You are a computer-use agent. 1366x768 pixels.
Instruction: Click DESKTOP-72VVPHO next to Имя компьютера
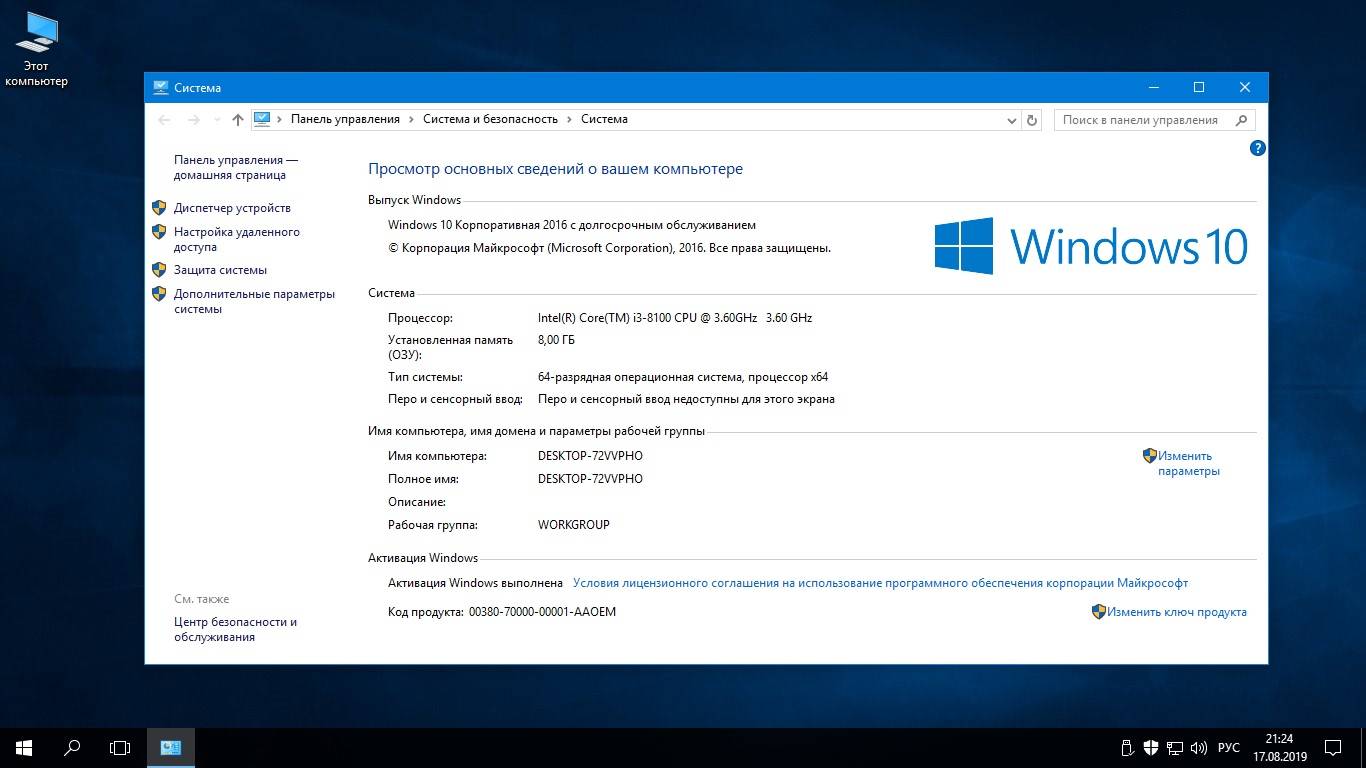[x=590, y=456]
